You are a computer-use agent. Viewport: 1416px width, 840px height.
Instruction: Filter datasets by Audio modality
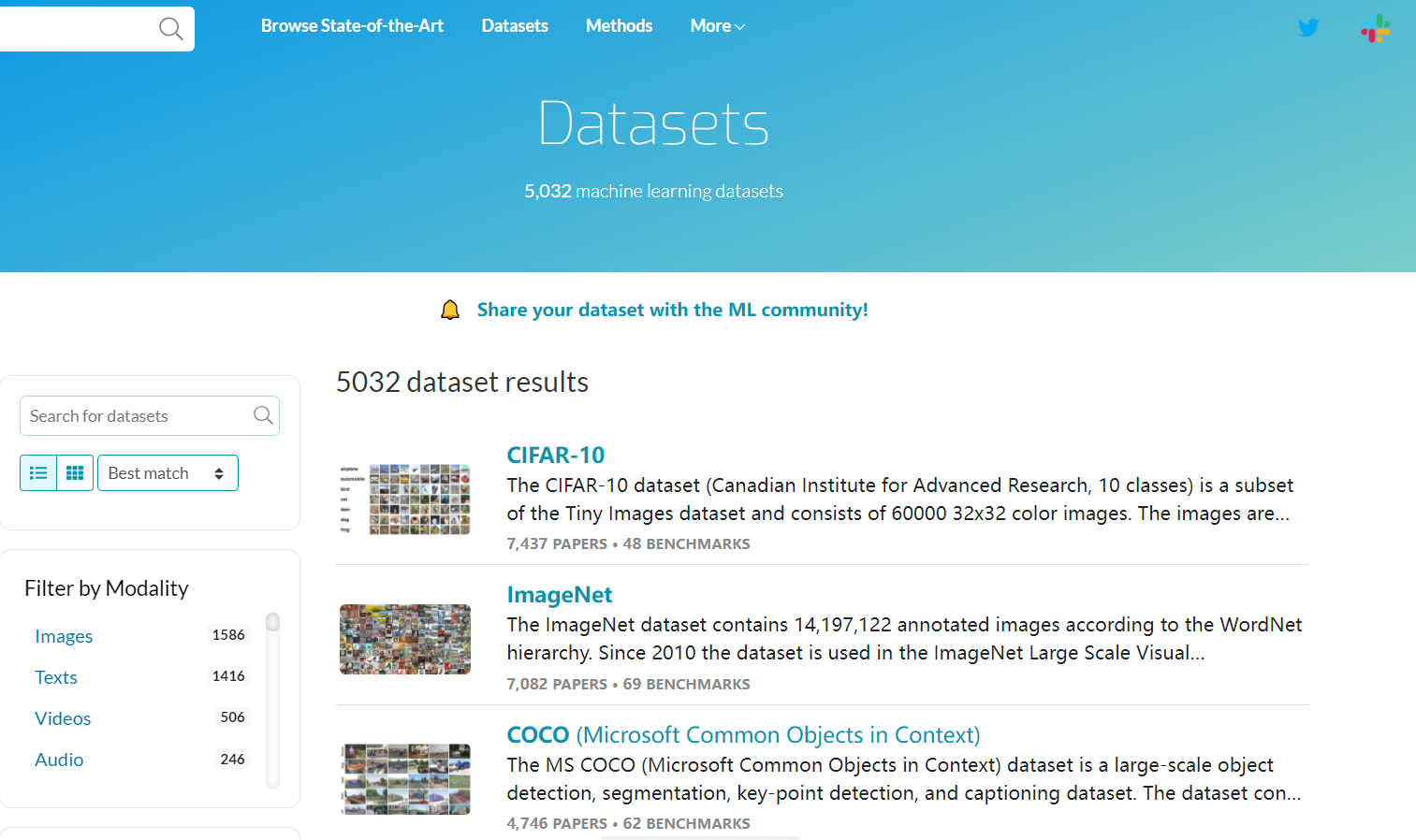point(59,760)
